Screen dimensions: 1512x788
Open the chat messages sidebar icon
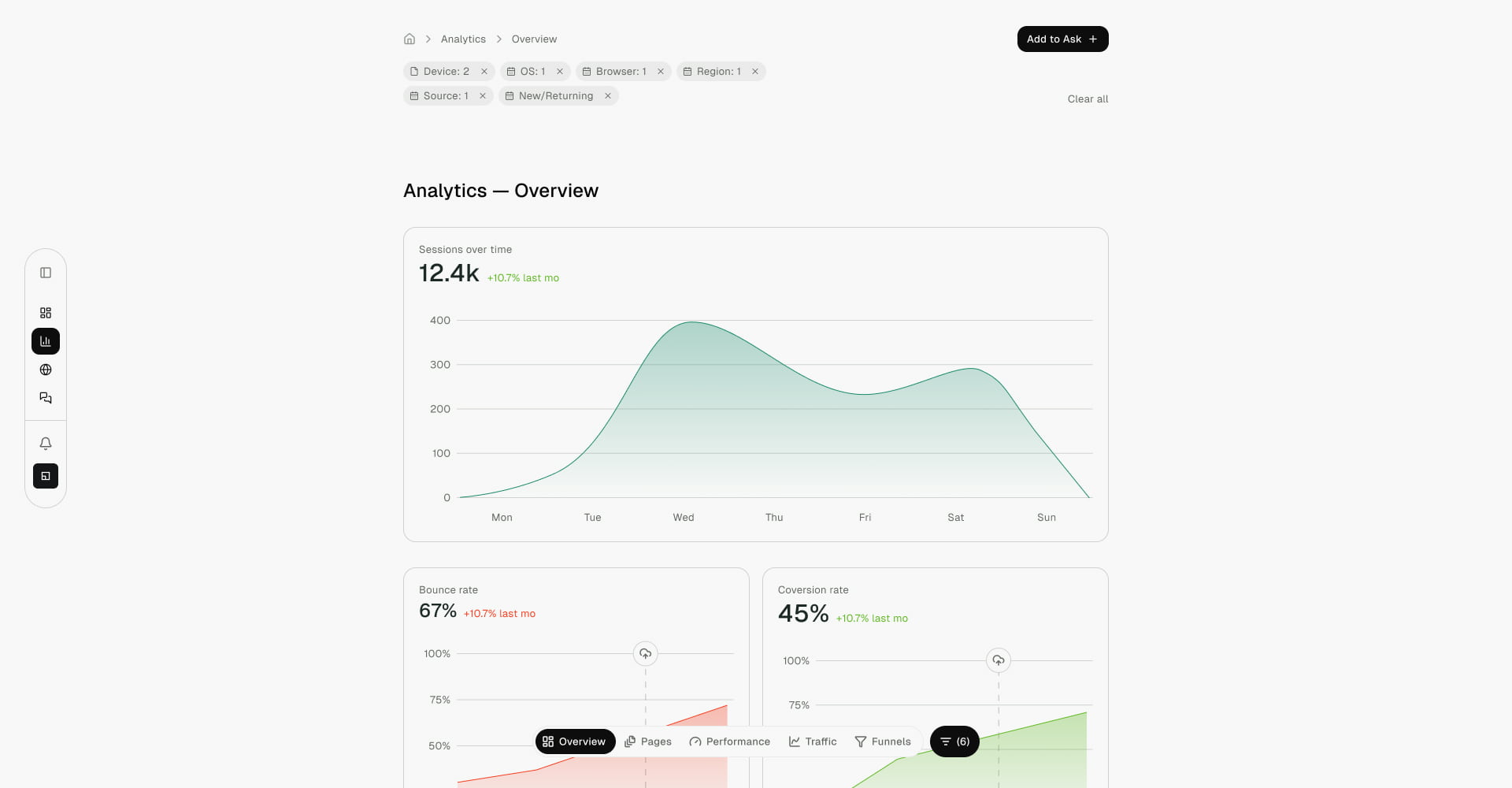(x=46, y=398)
